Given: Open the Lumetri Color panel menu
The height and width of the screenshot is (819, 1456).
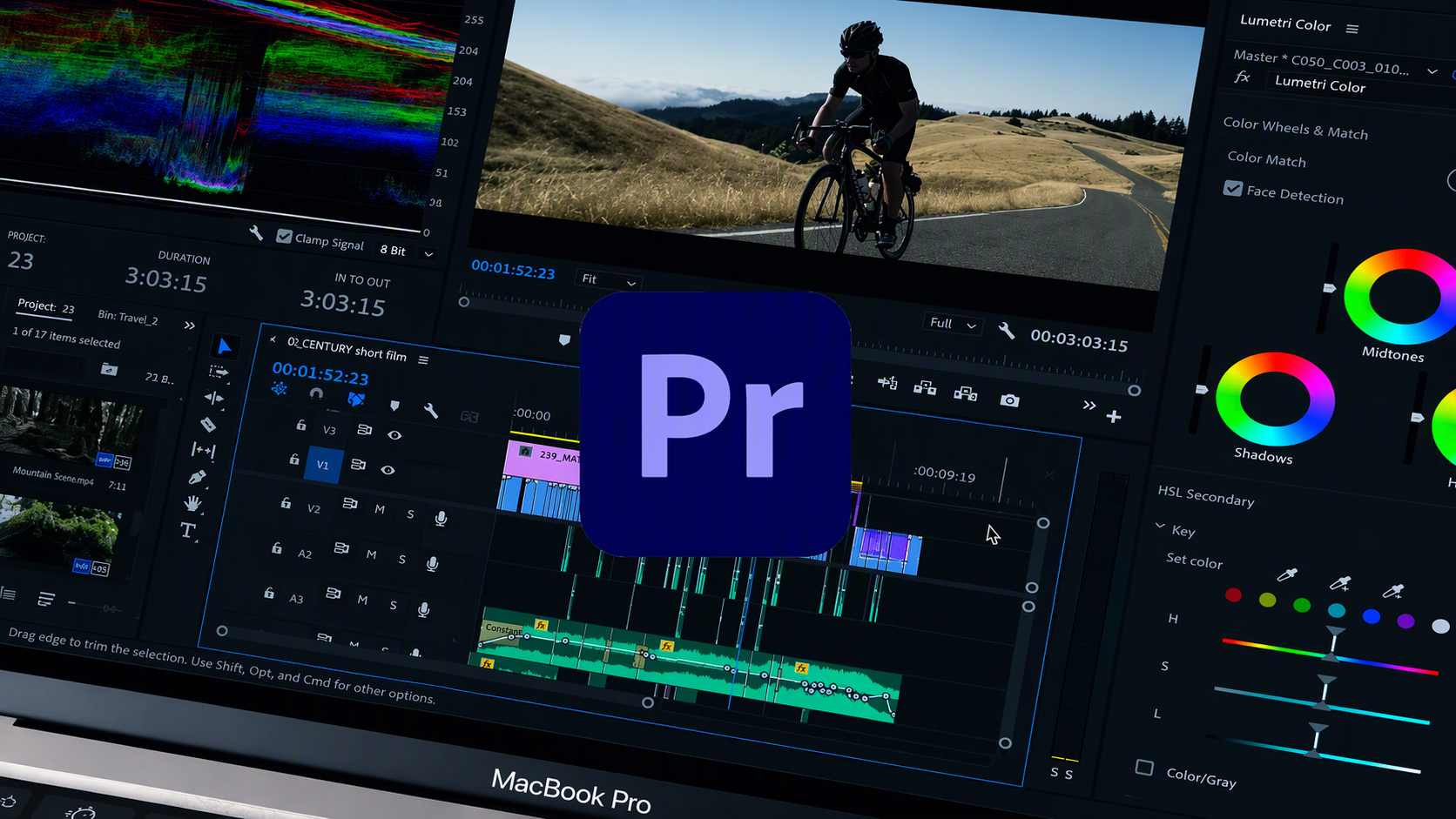Looking at the screenshot, I should [1352, 29].
